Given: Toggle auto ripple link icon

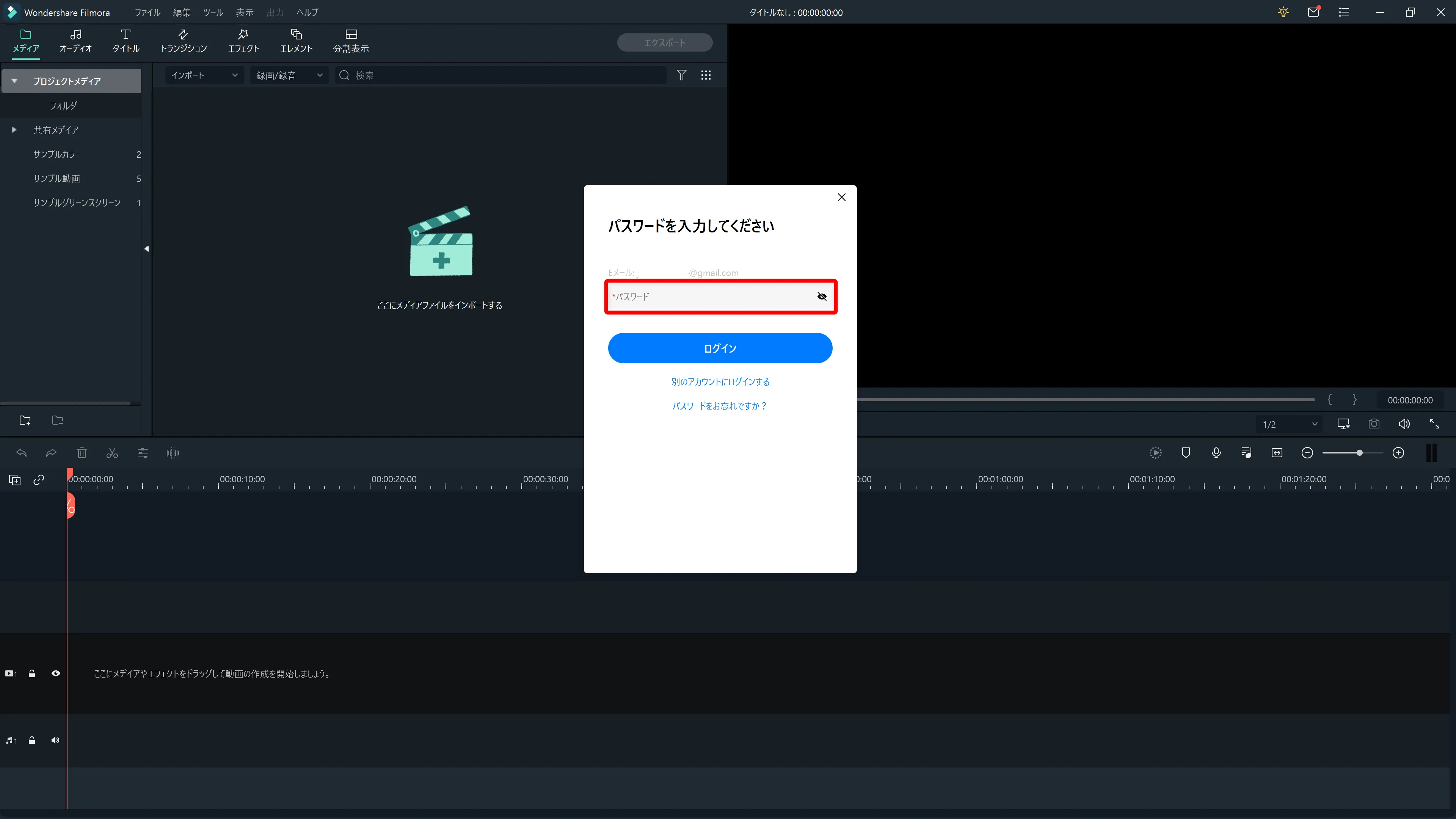Looking at the screenshot, I should (x=39, y=480).
